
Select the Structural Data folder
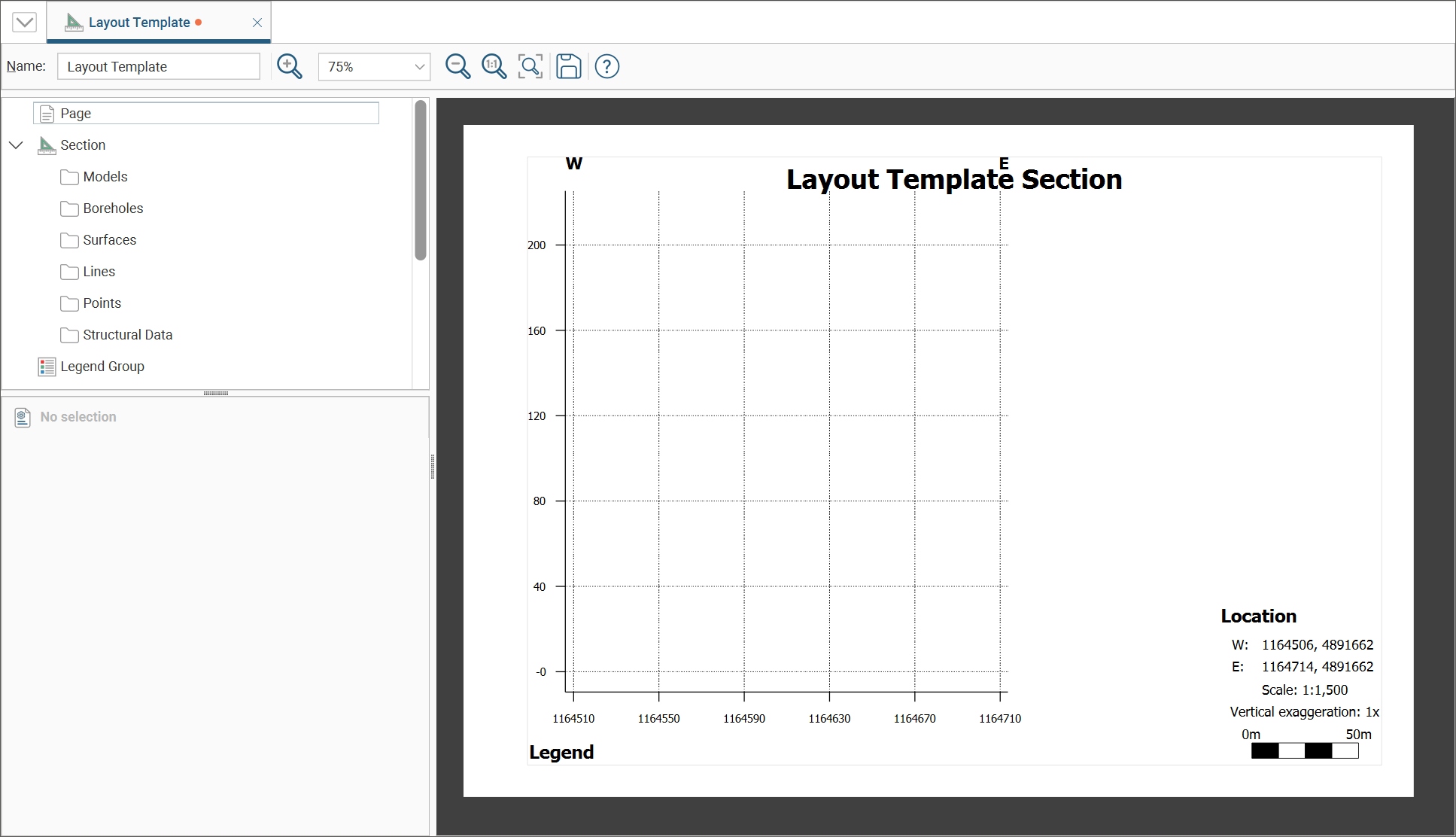pos(127,335)
